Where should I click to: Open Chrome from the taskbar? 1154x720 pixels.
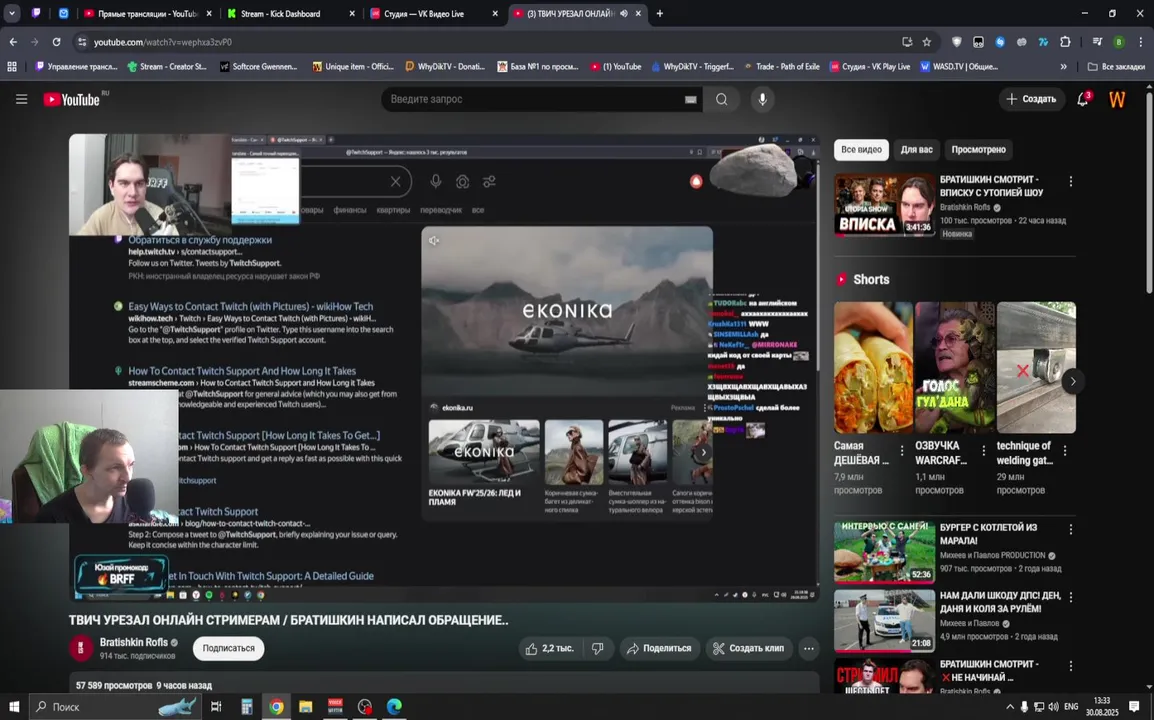click(276, 707)
